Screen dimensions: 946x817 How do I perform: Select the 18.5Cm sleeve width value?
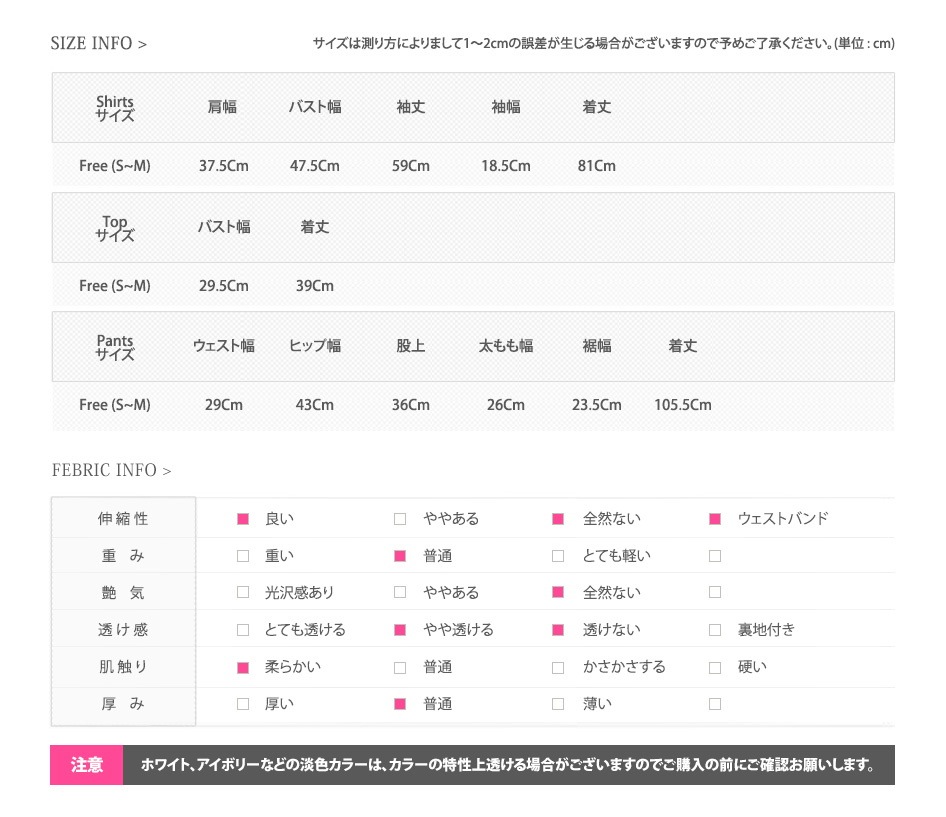pyautogui.click(x=506, y=166)
